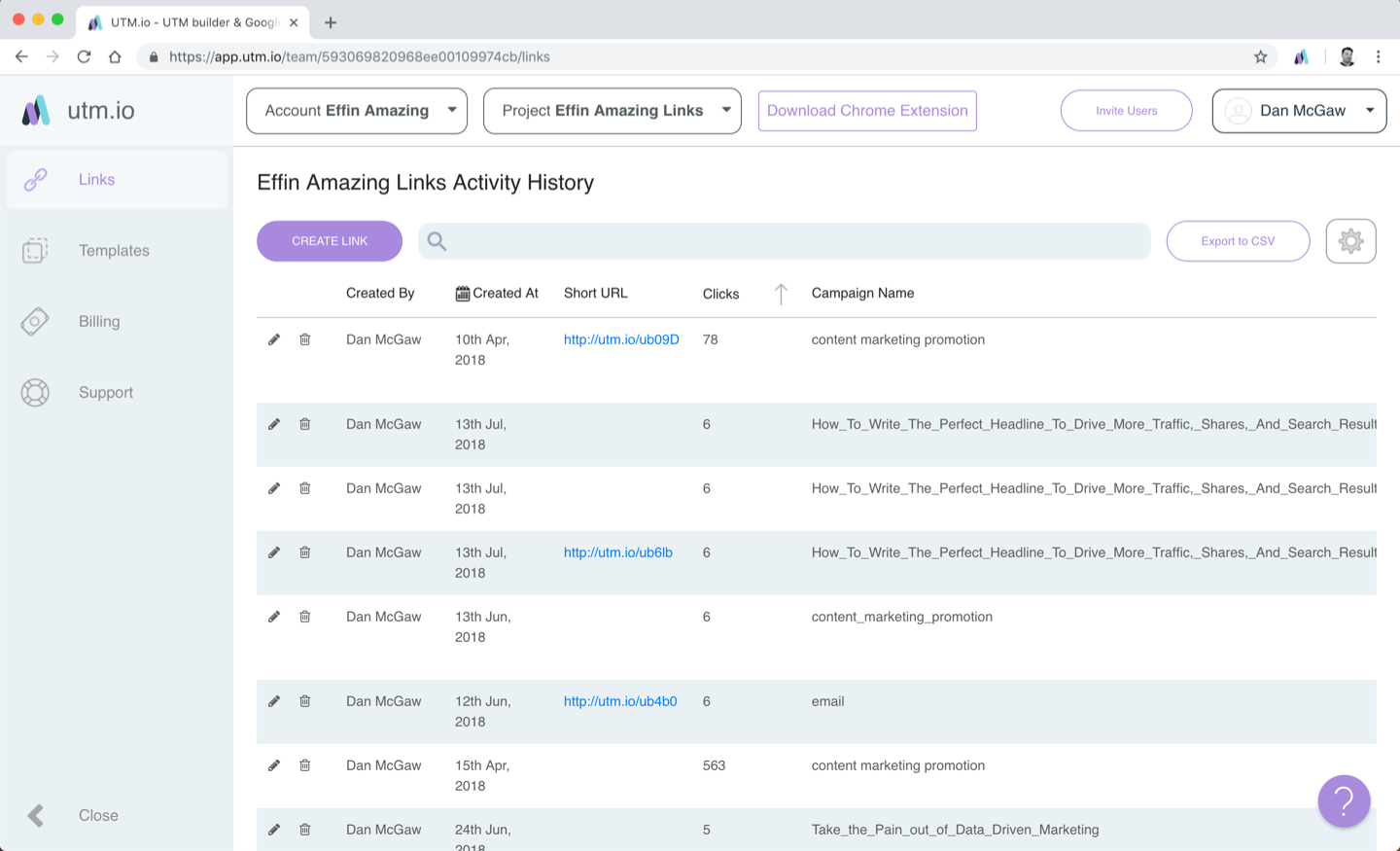
Task: Click the Chrome profile avatar
Action: 1347,56
